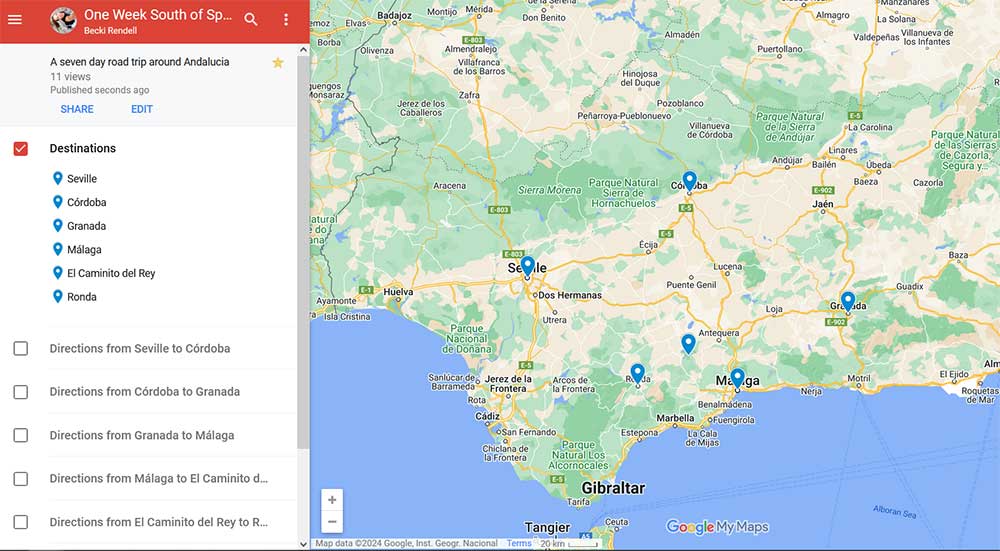The width and height of the screenshot is (1000, 551).
Task: Enable Directions from Seville to Córdoba layer
Action: point(20,348)
